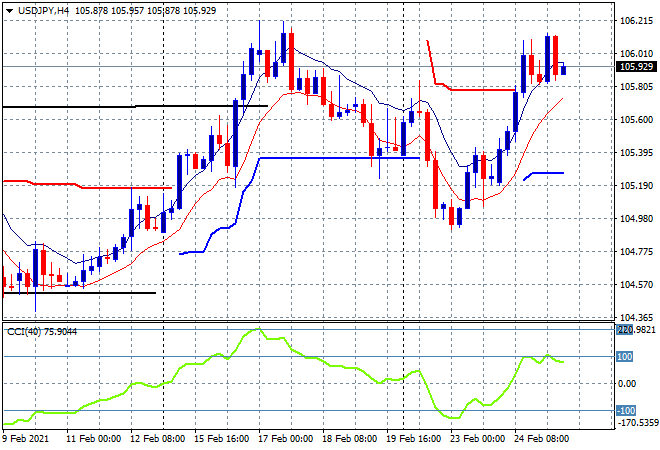Click the 17 Feb 00:00 time label

pos(285,439)
